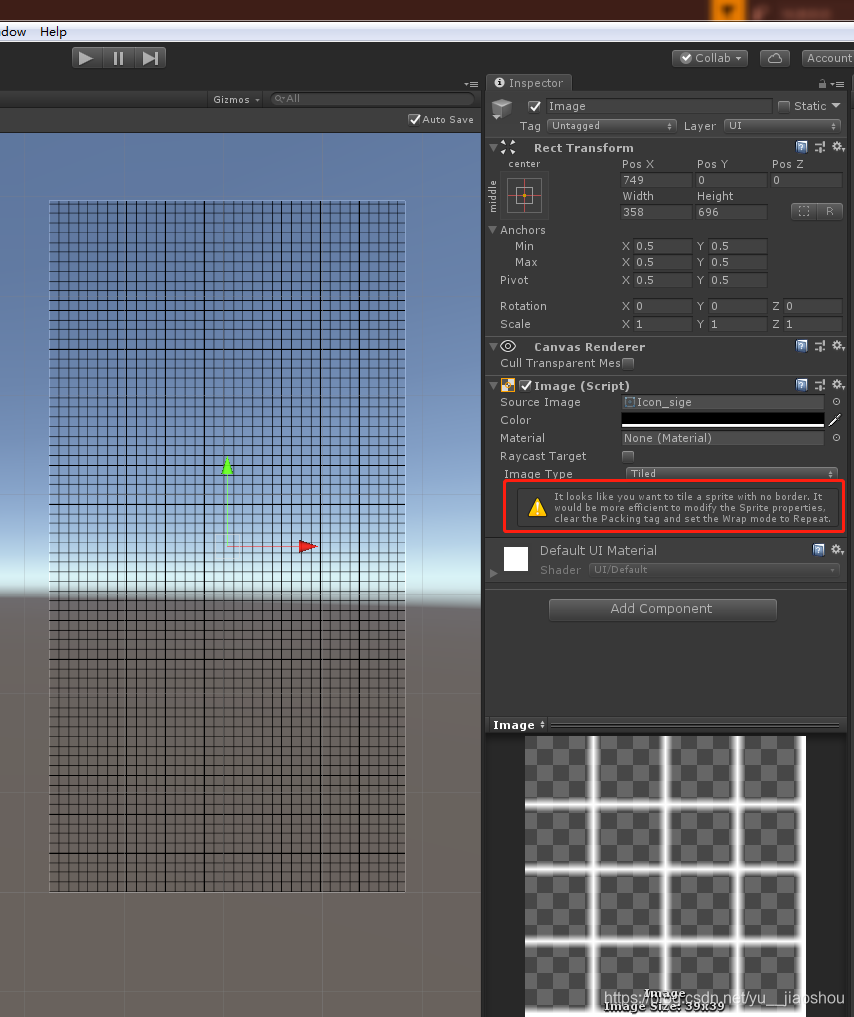
Task: Click the Height field 696
Action: pyautogui.click(x=731, y=212)
